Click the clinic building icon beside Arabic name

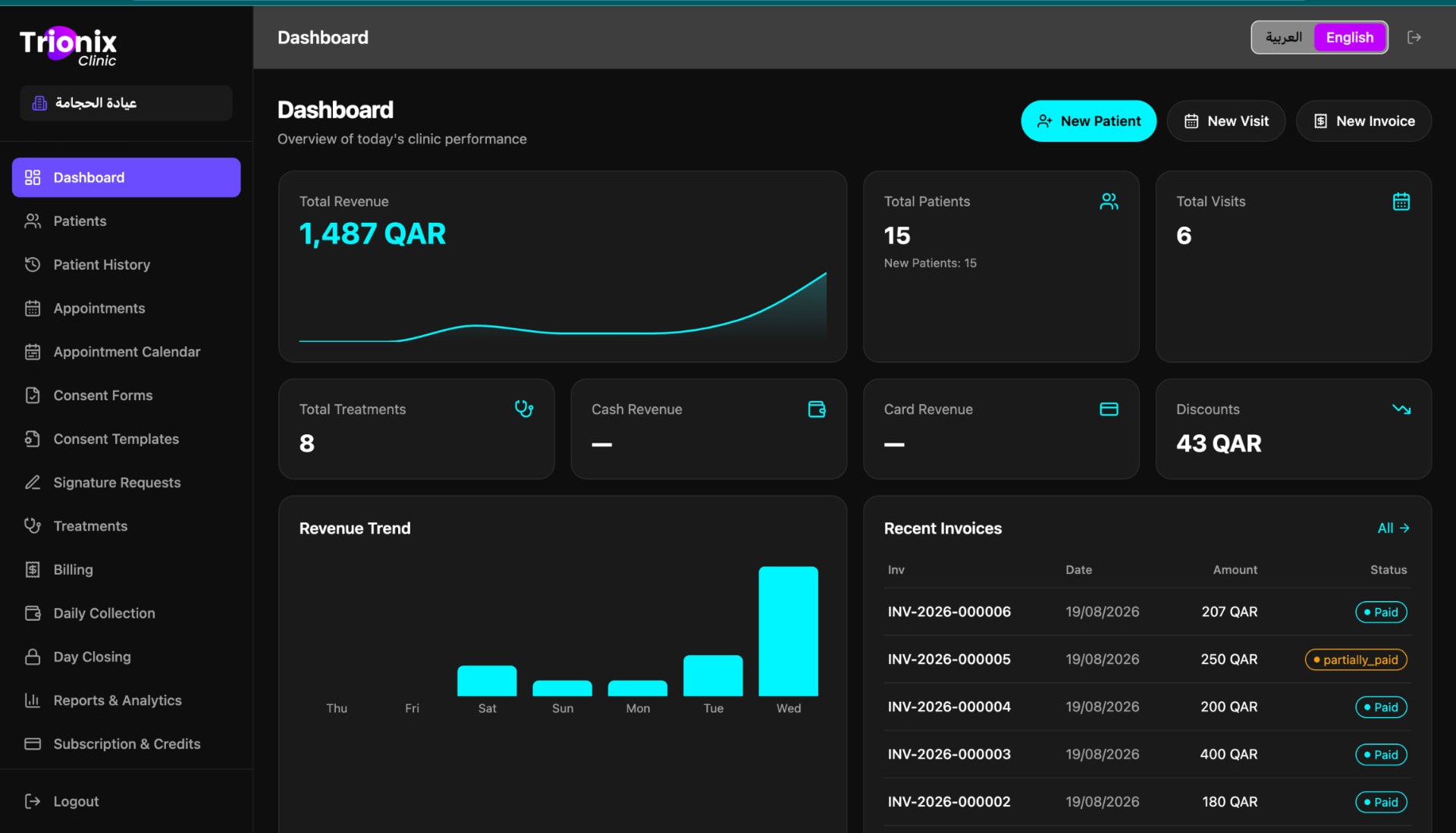point(39,102)
